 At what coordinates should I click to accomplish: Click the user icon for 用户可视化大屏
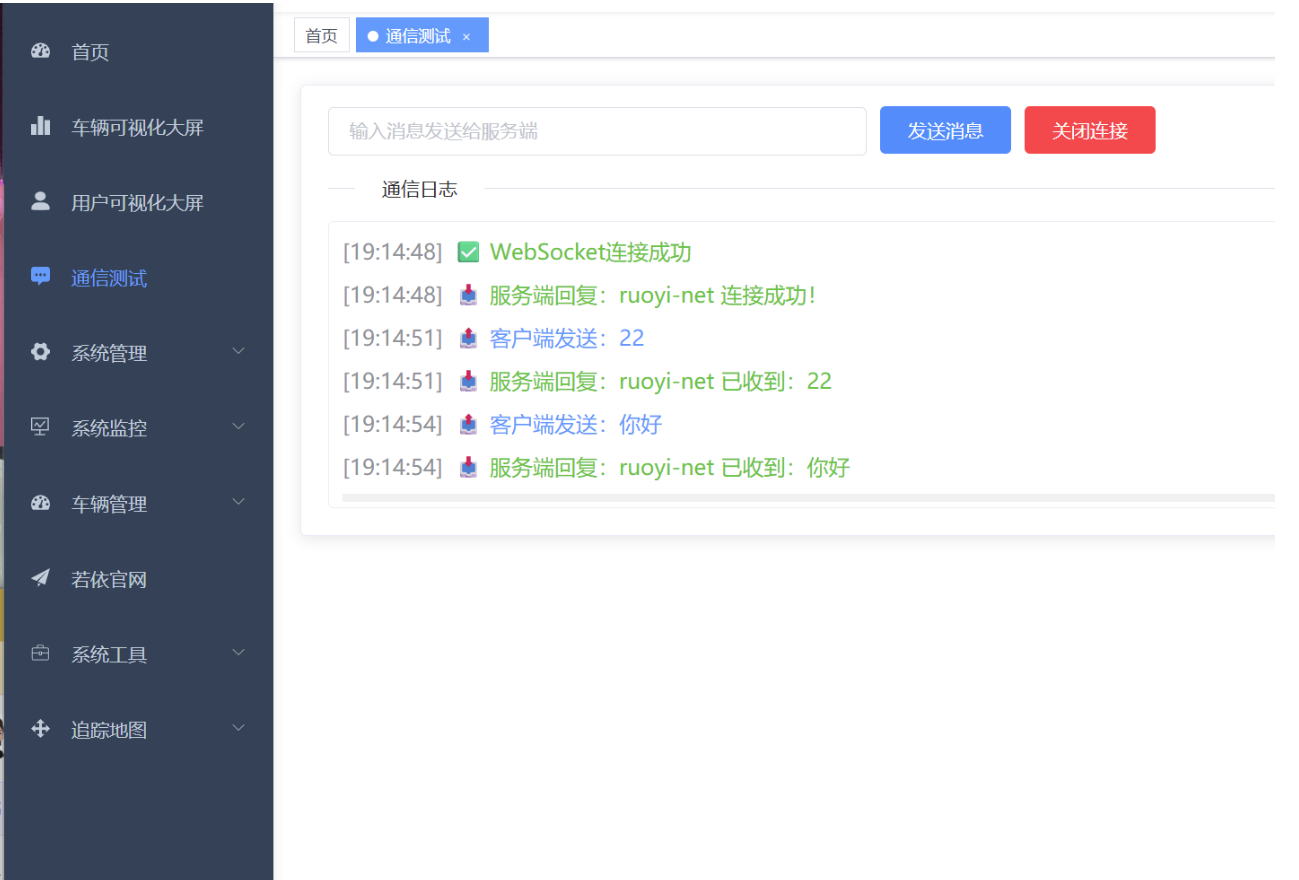coord(41,201)
